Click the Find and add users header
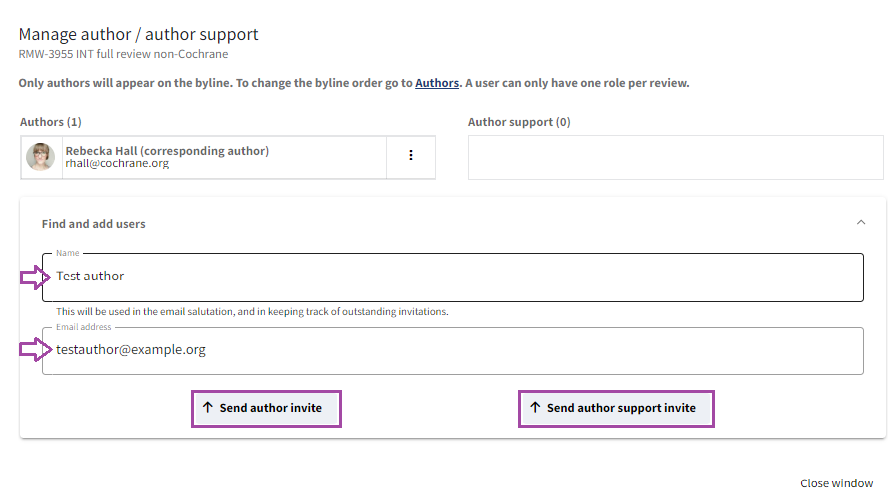 (x=94, y=224)
